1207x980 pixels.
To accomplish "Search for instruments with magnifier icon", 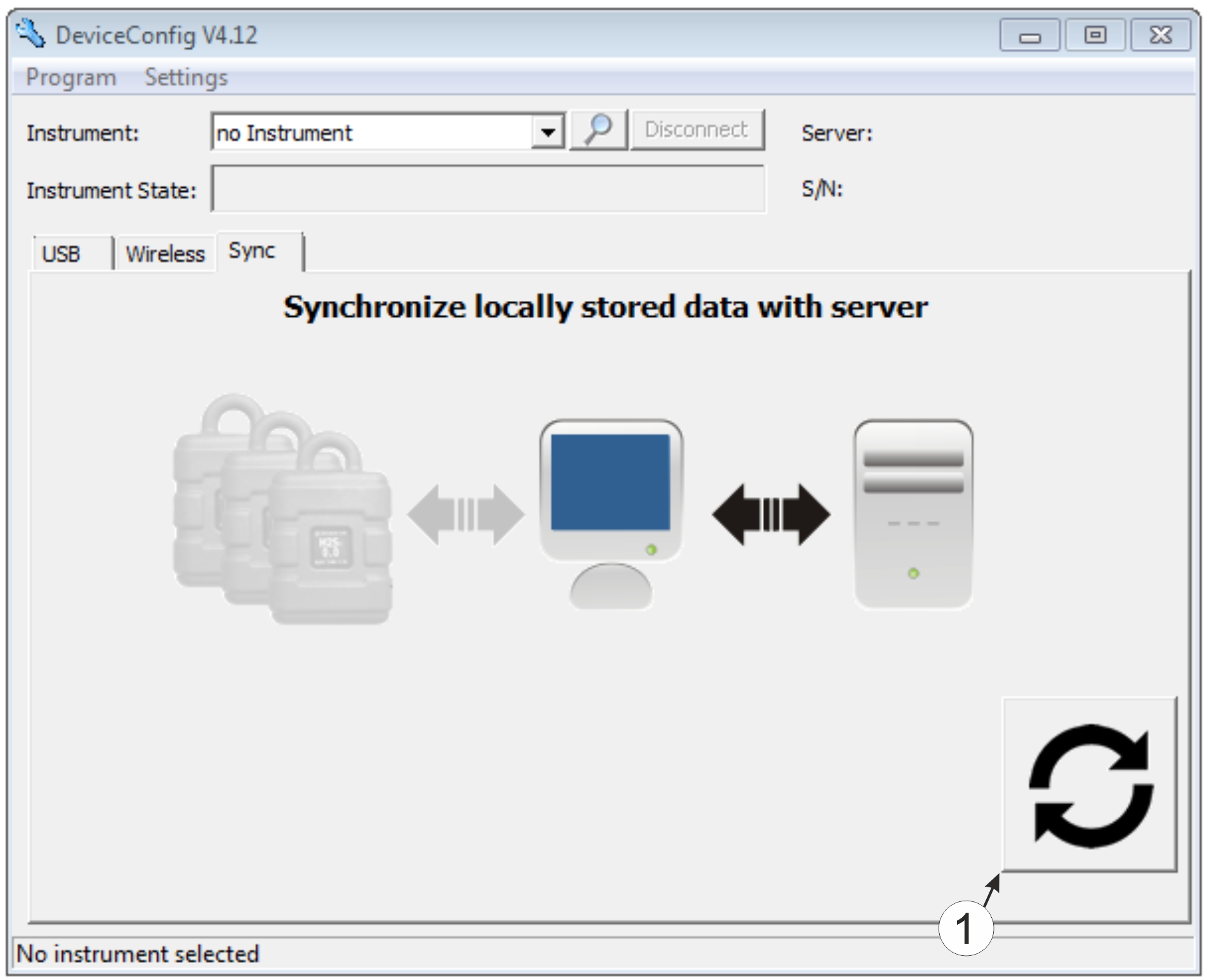I will click(x=598, y=130).
